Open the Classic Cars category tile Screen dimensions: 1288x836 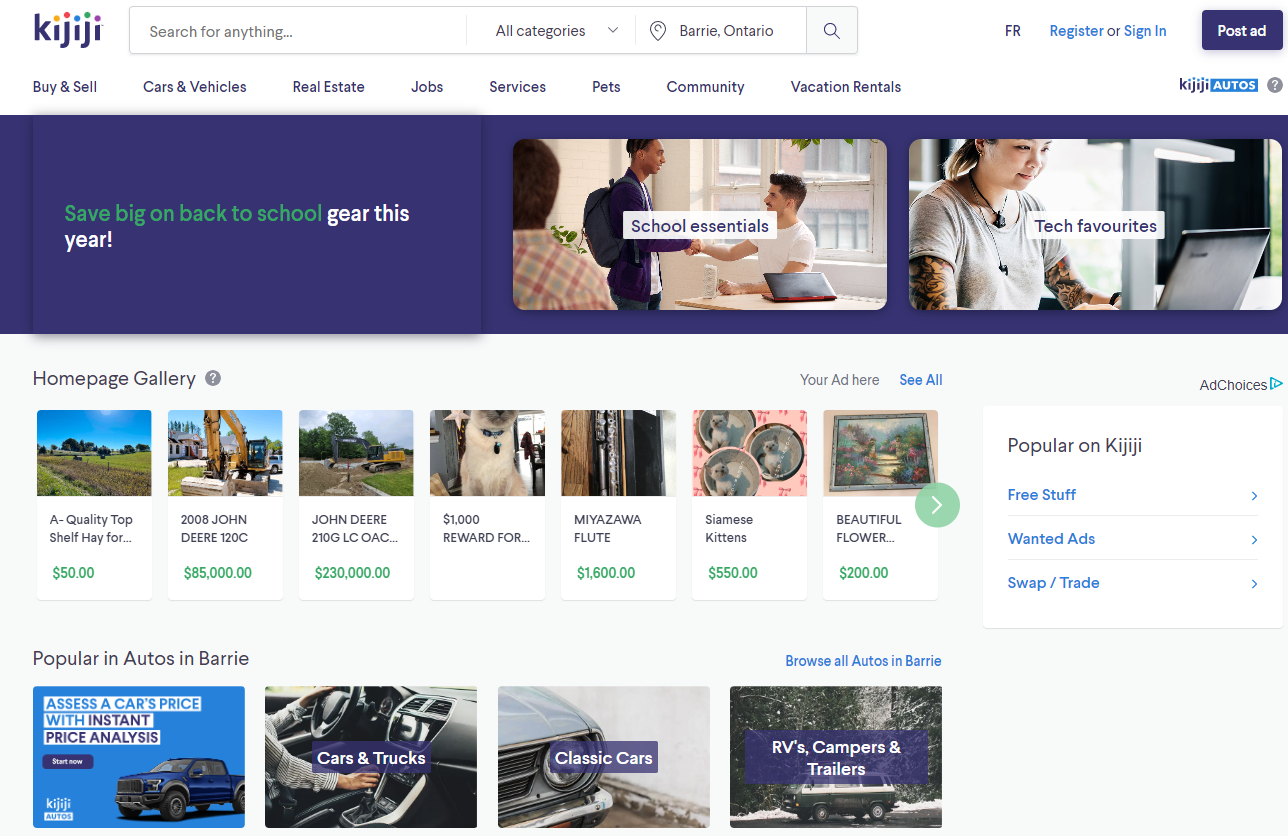click(604, 757)
